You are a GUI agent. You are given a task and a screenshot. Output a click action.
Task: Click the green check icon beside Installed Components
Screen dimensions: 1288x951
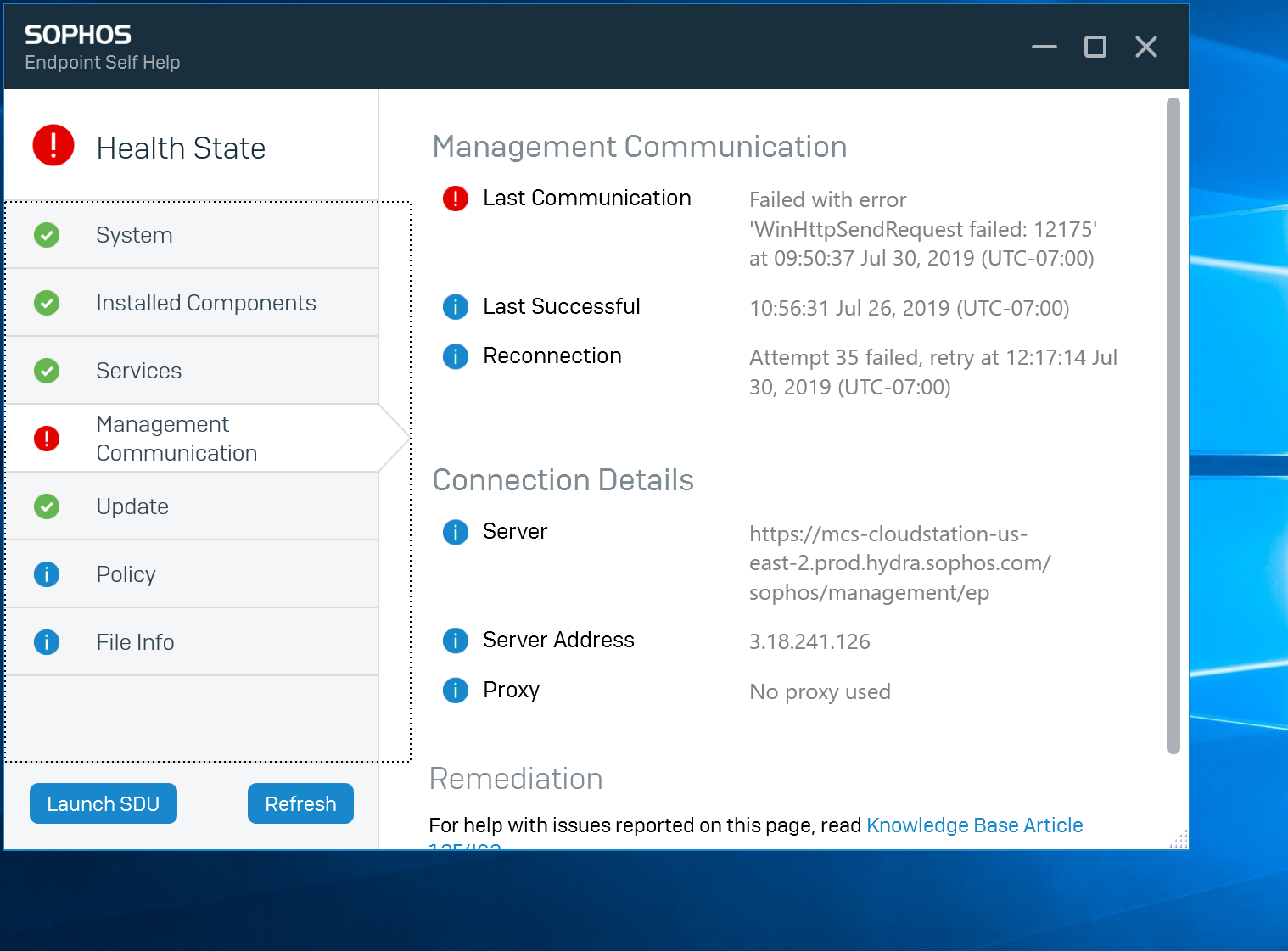pos(47,303)
